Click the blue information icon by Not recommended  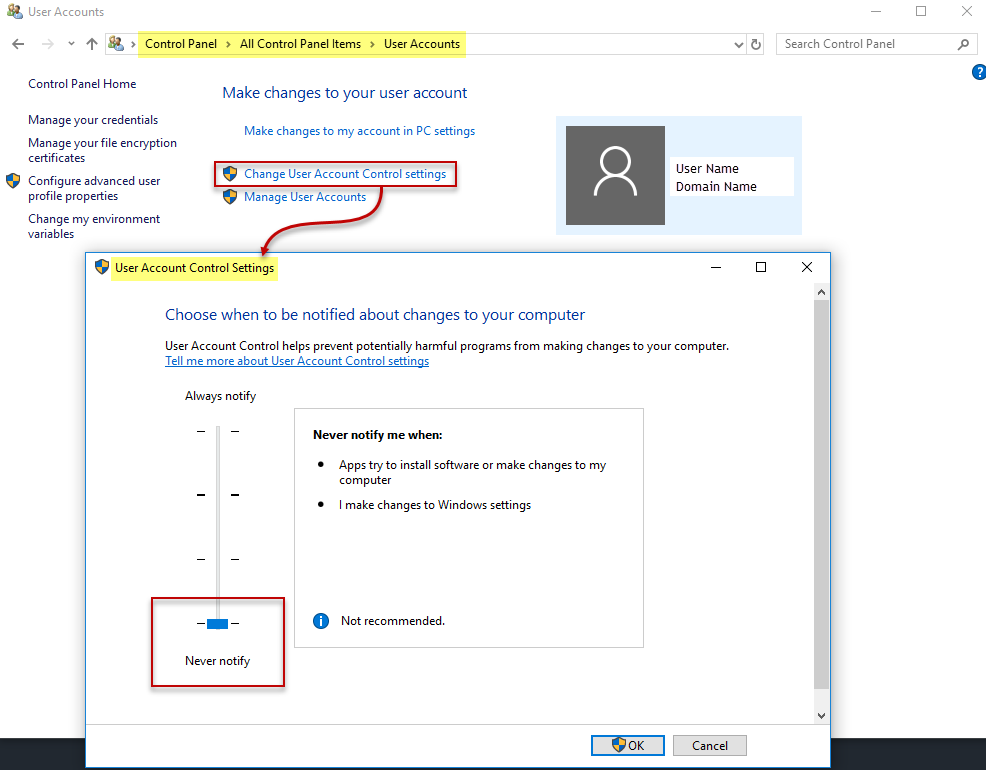pyautogui.click(x=321, y=621)
